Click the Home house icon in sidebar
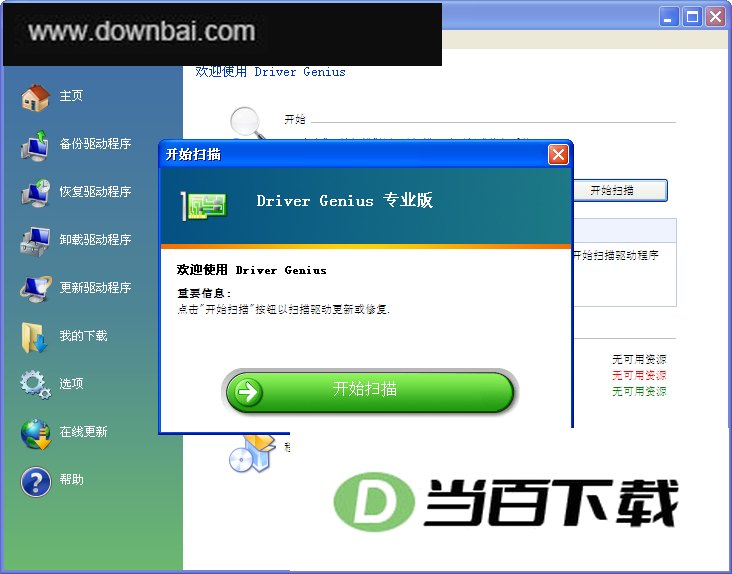Viewport: 732px width, 574px height. click(x=35, y=98)
